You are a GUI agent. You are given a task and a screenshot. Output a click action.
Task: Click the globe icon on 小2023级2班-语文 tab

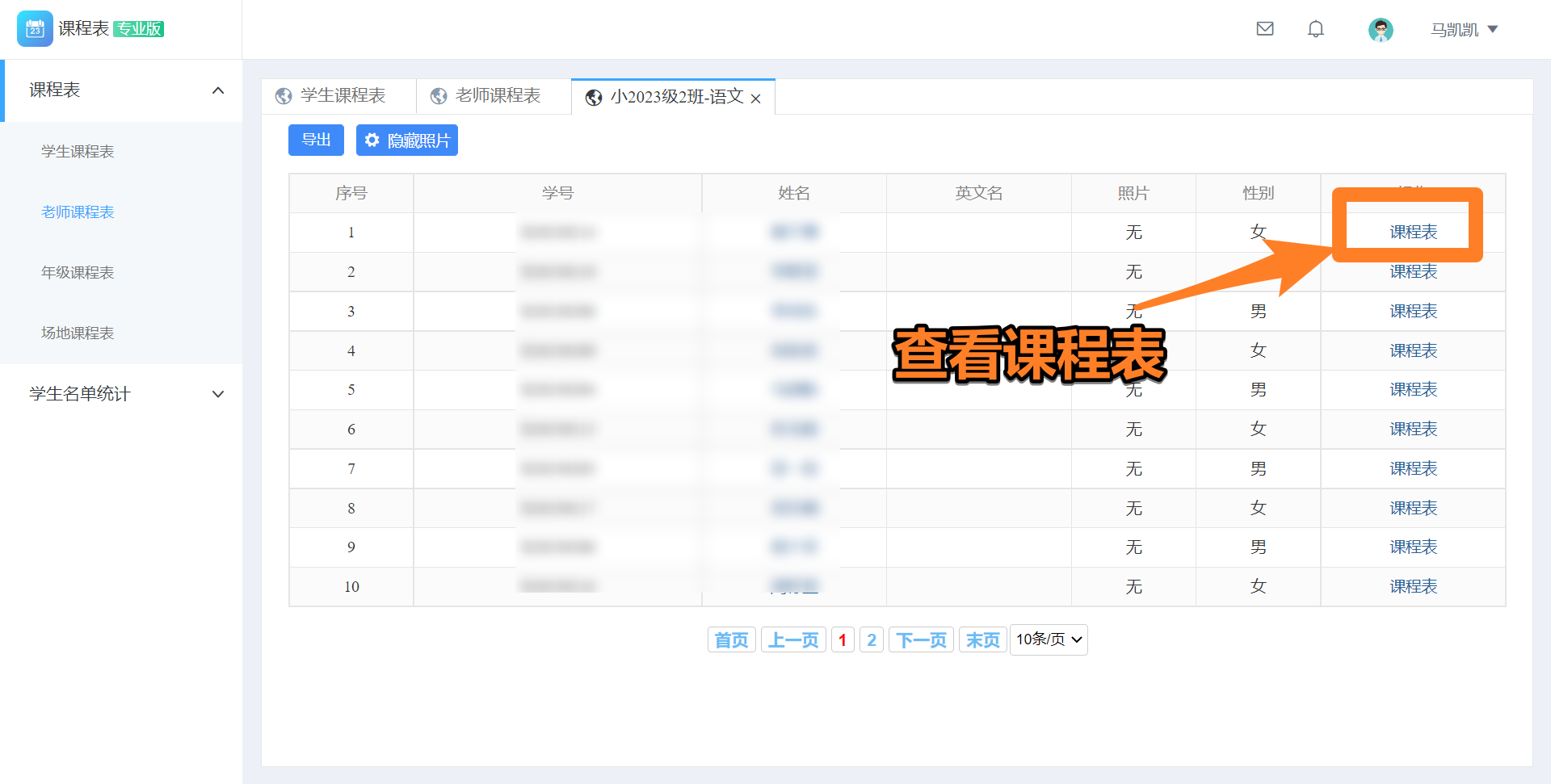click(594, 98)
